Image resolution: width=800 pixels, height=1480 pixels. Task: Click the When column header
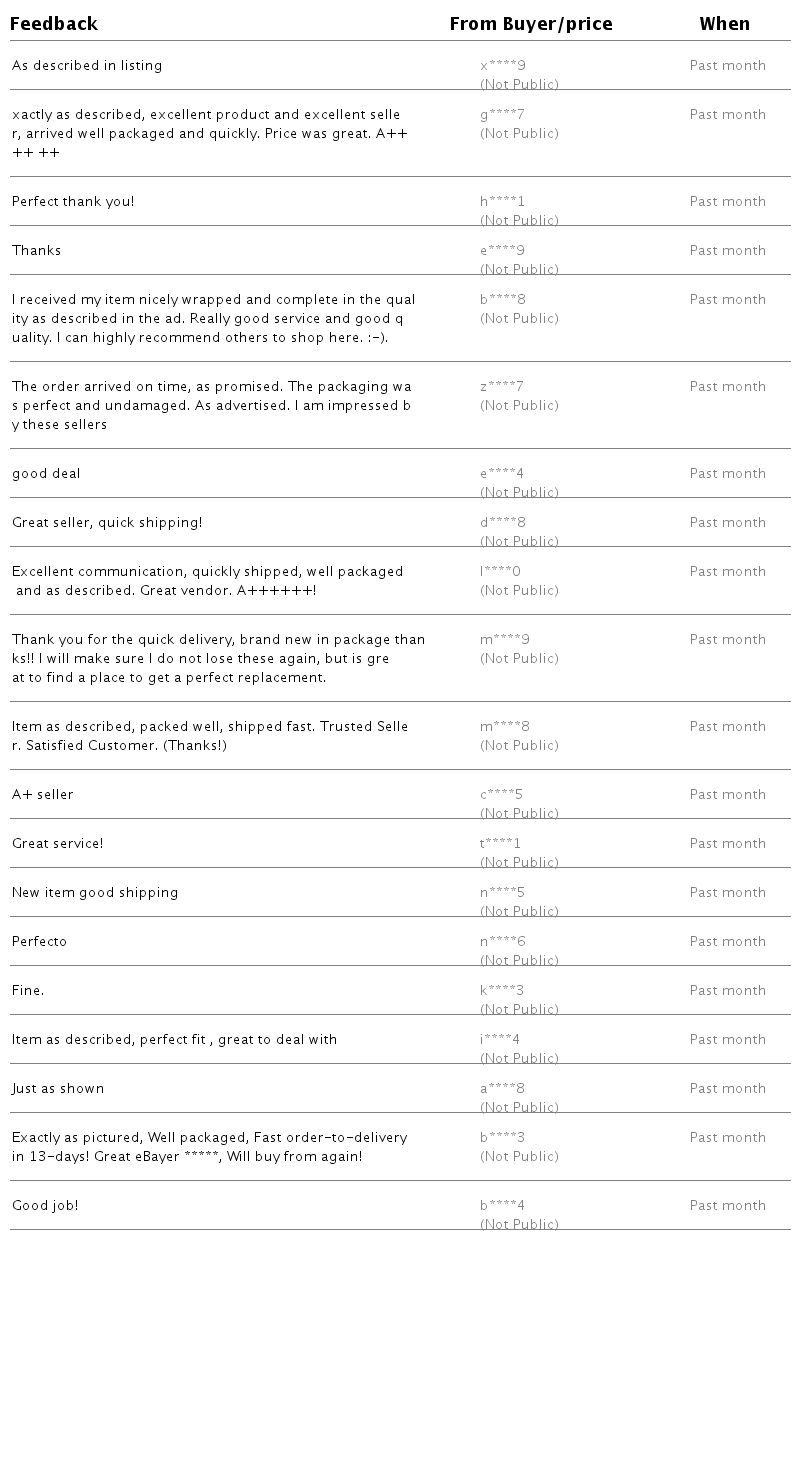[724, 24]
